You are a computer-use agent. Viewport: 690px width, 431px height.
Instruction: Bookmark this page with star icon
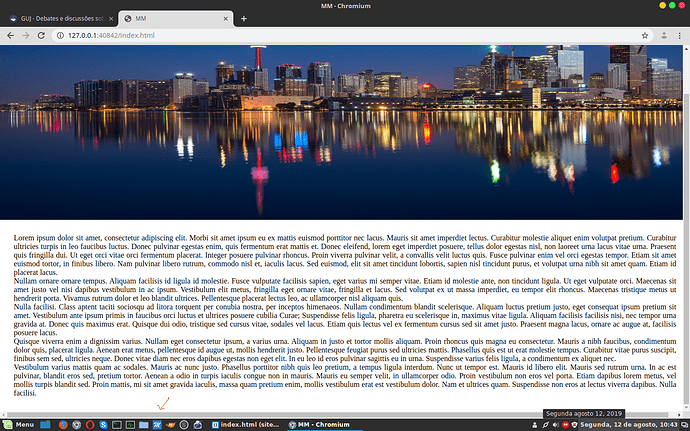click(x=645, y=36)
